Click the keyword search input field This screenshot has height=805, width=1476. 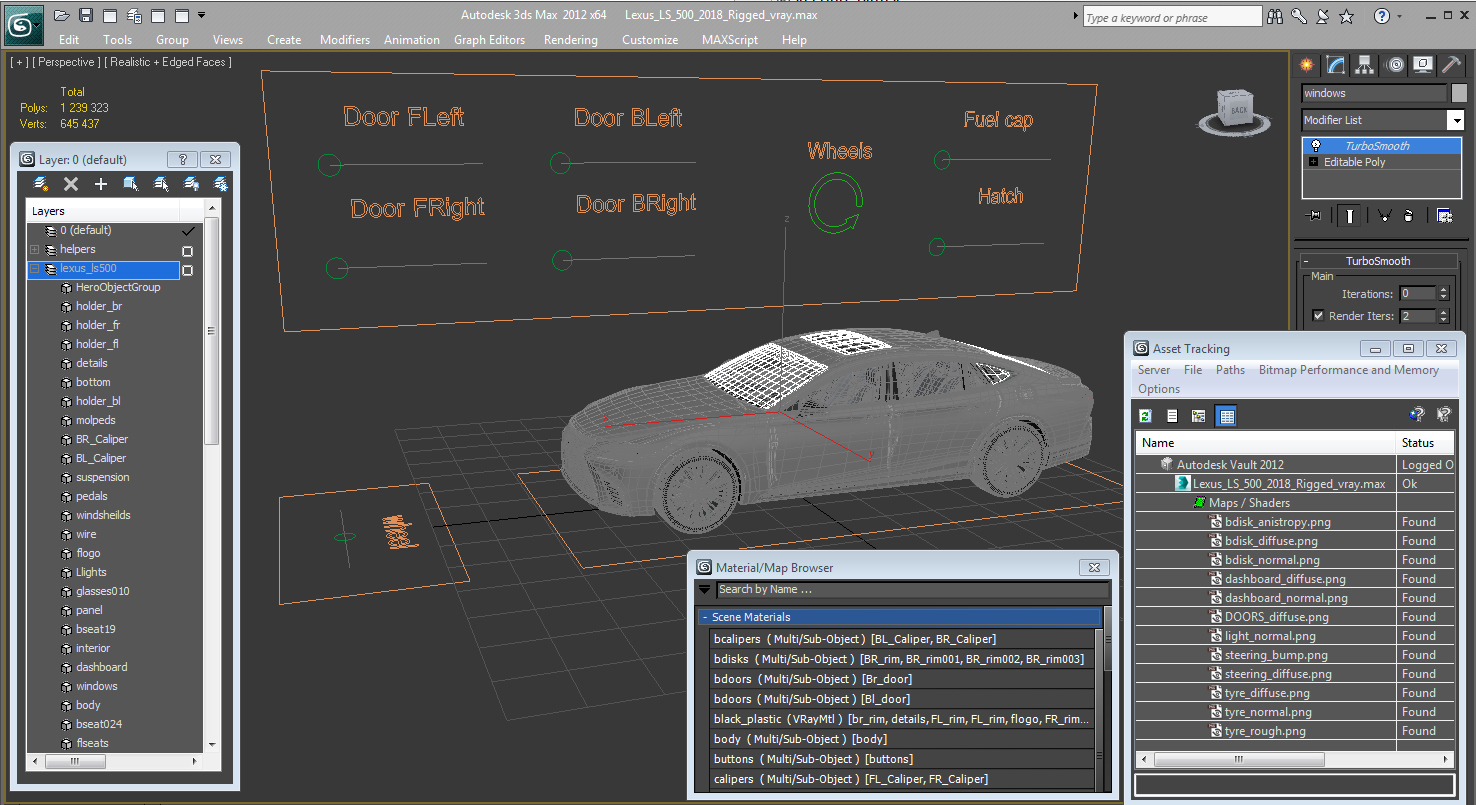[1172, 17]
